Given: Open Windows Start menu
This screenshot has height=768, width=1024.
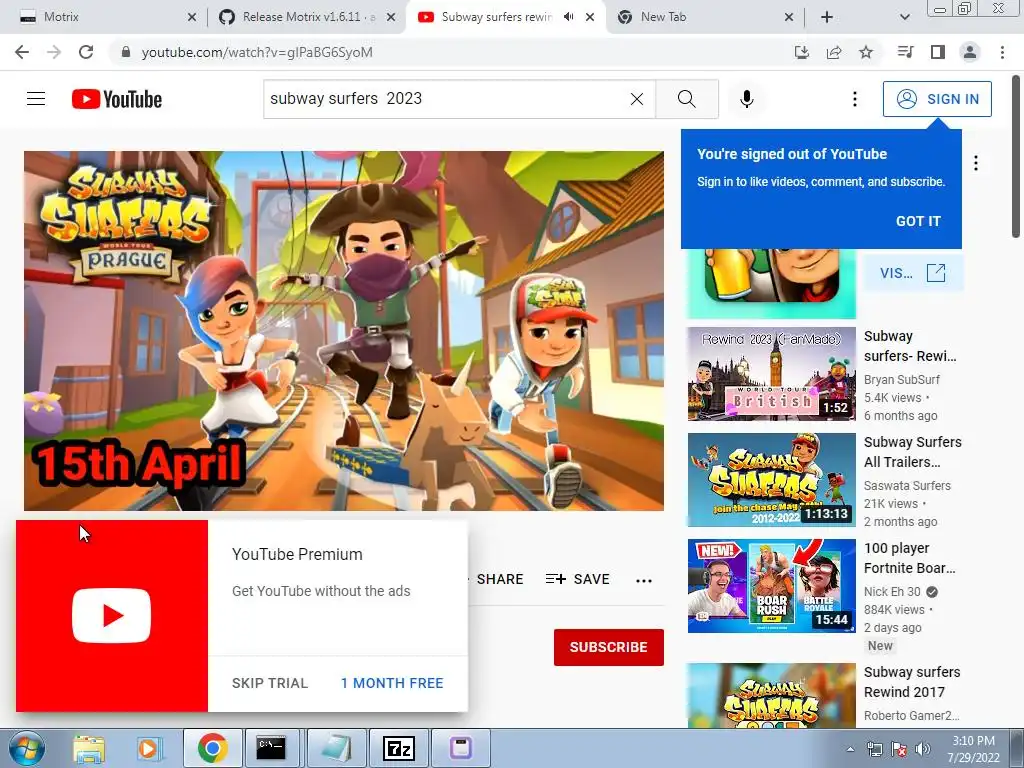Looking at the screenshot, I should tap(27, 749).
